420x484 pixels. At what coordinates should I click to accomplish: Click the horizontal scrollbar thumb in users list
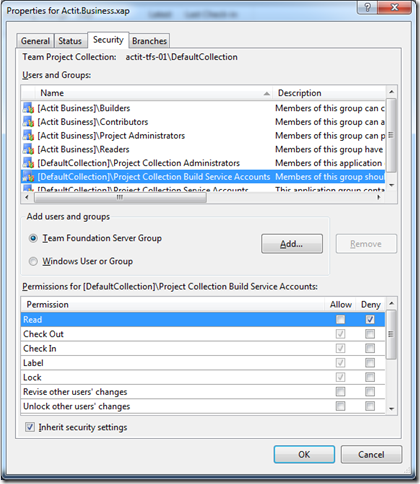[120, 197]
